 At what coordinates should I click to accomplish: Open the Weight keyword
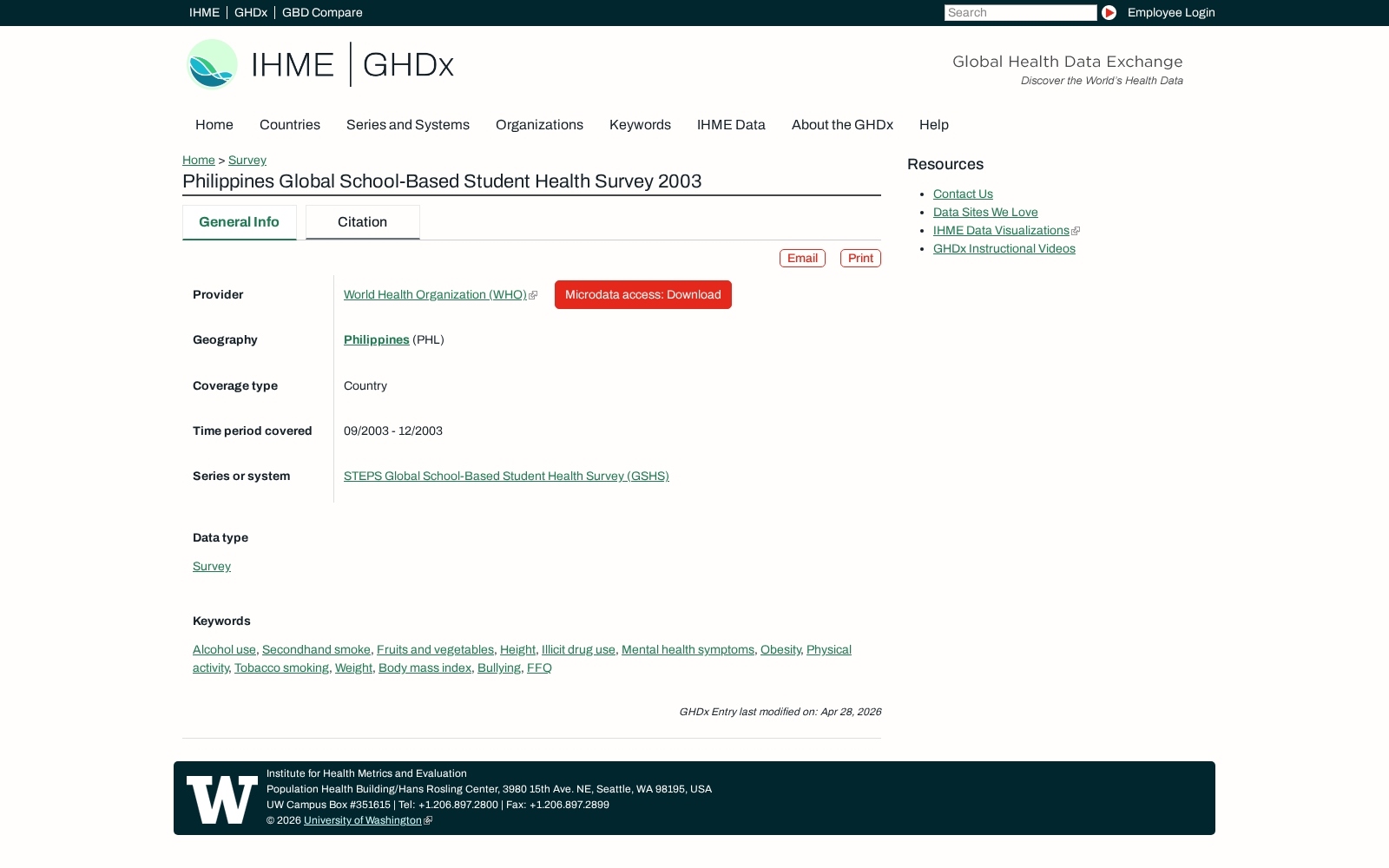click(x=353, y=668)
